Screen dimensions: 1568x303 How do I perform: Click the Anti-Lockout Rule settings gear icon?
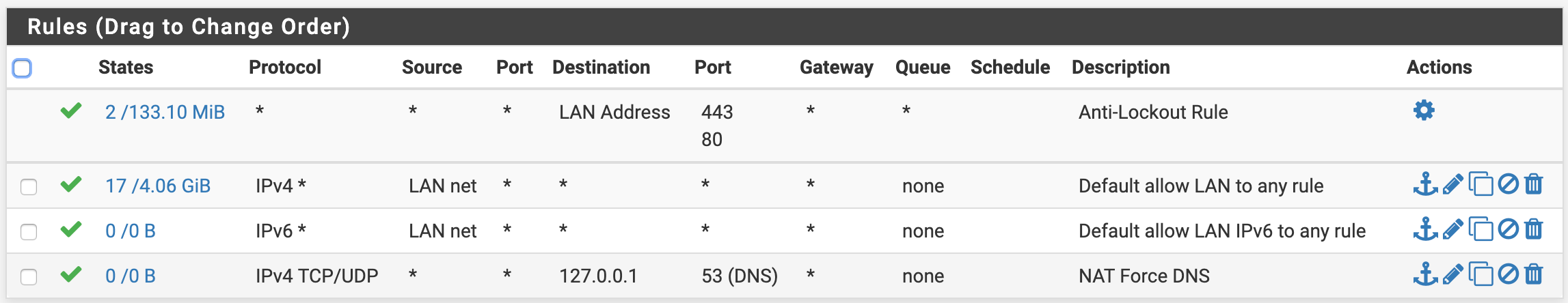[x=1424, y=111]
